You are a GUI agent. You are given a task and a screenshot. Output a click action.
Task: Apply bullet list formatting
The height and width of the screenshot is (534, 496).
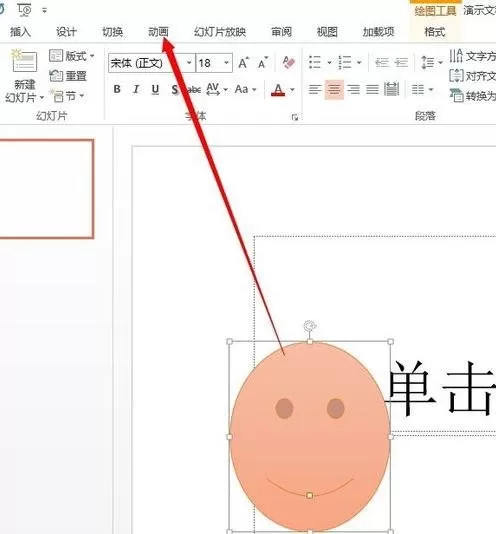[315, 63]
